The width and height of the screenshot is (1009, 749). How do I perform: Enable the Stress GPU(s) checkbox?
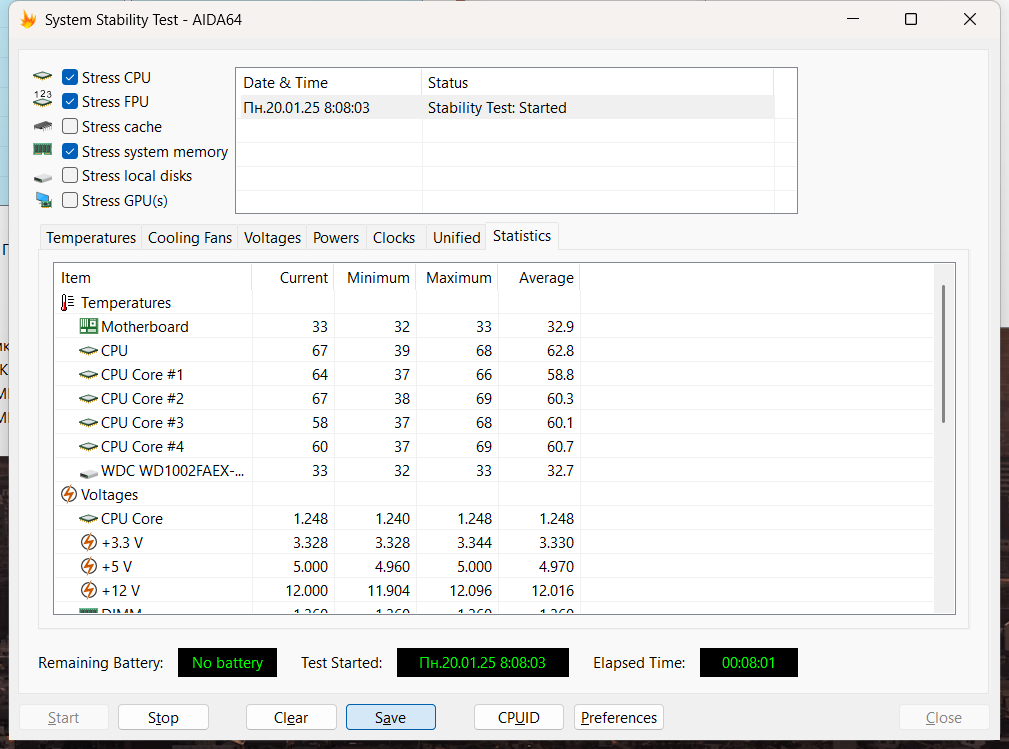tap(70, 201)
